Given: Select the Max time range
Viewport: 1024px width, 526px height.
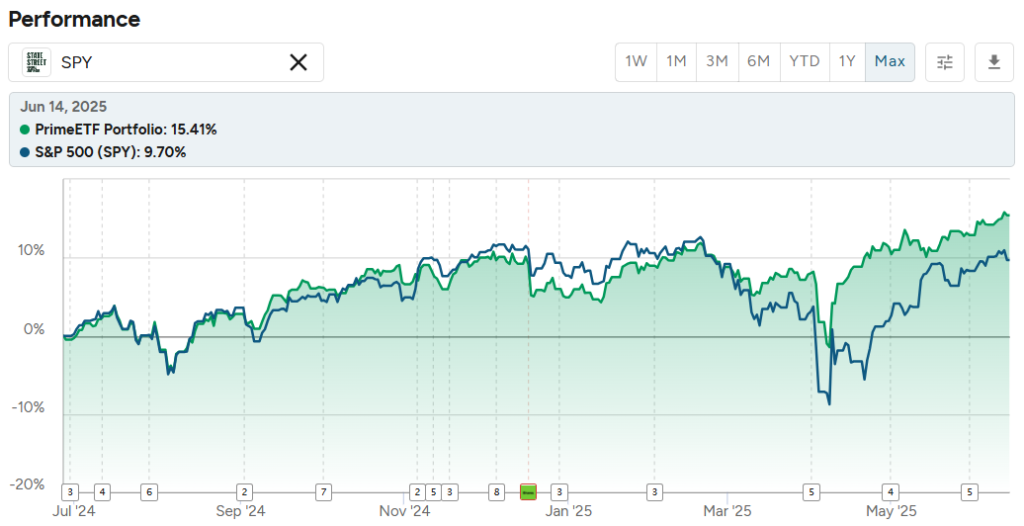Looking at the screenshot, I should [889, 62].
